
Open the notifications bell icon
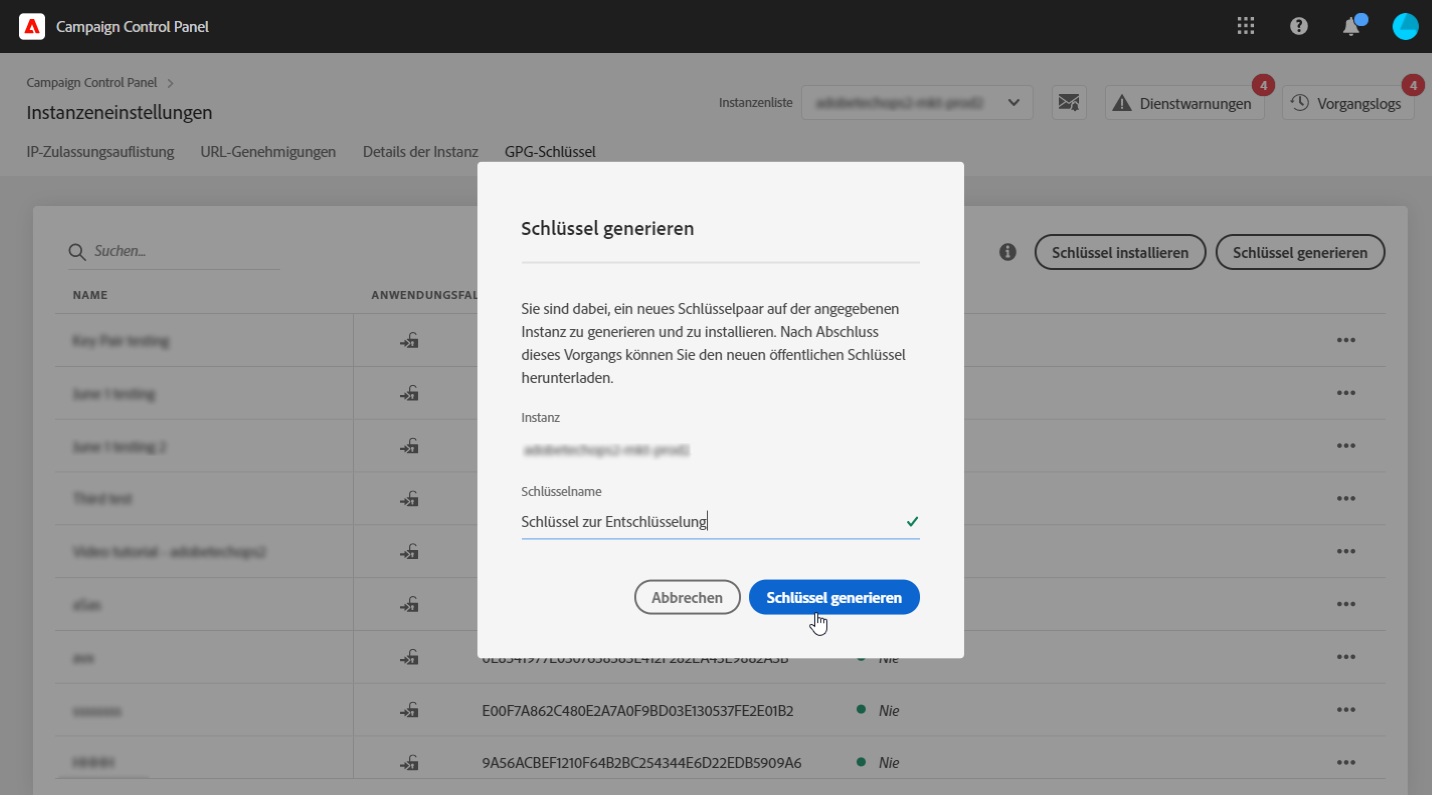(x=1351, y=27)
